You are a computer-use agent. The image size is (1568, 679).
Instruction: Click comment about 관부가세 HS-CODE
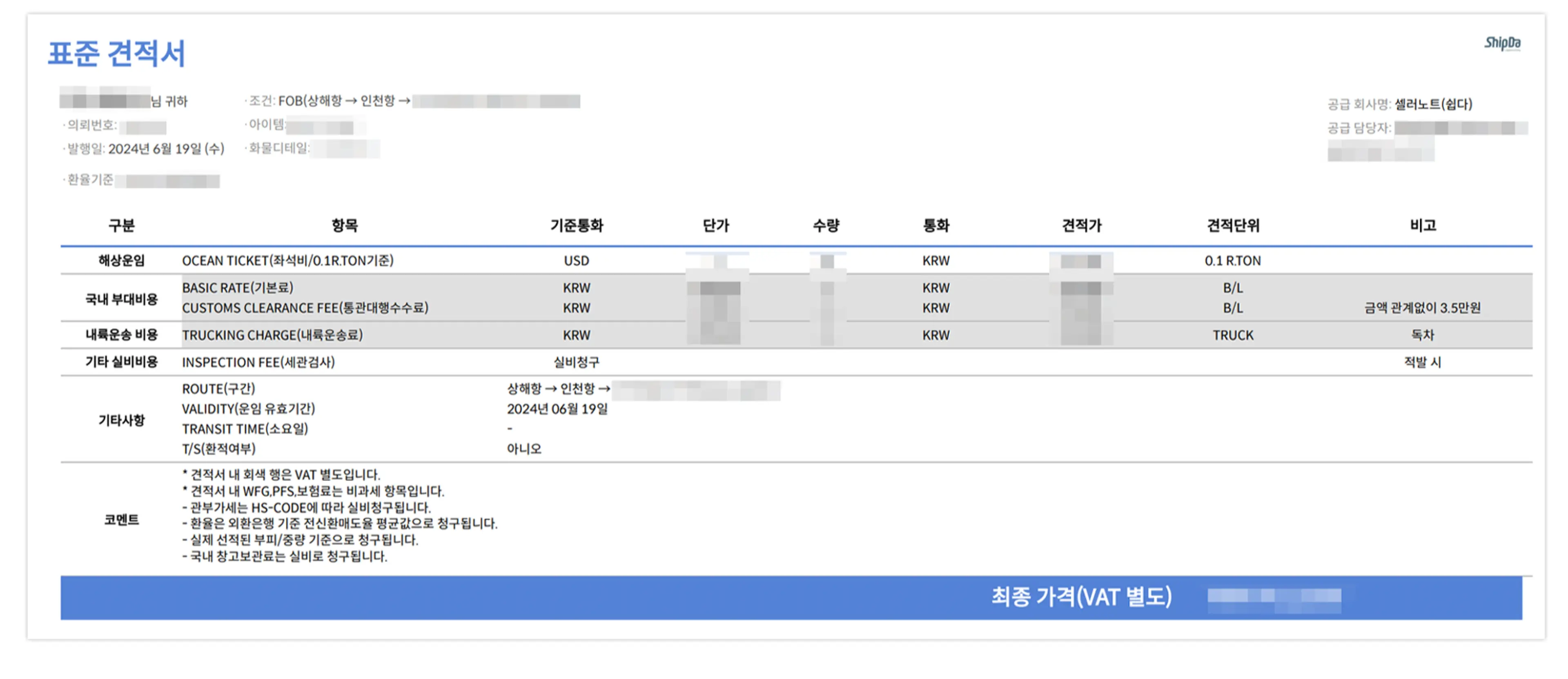point(306,508)
